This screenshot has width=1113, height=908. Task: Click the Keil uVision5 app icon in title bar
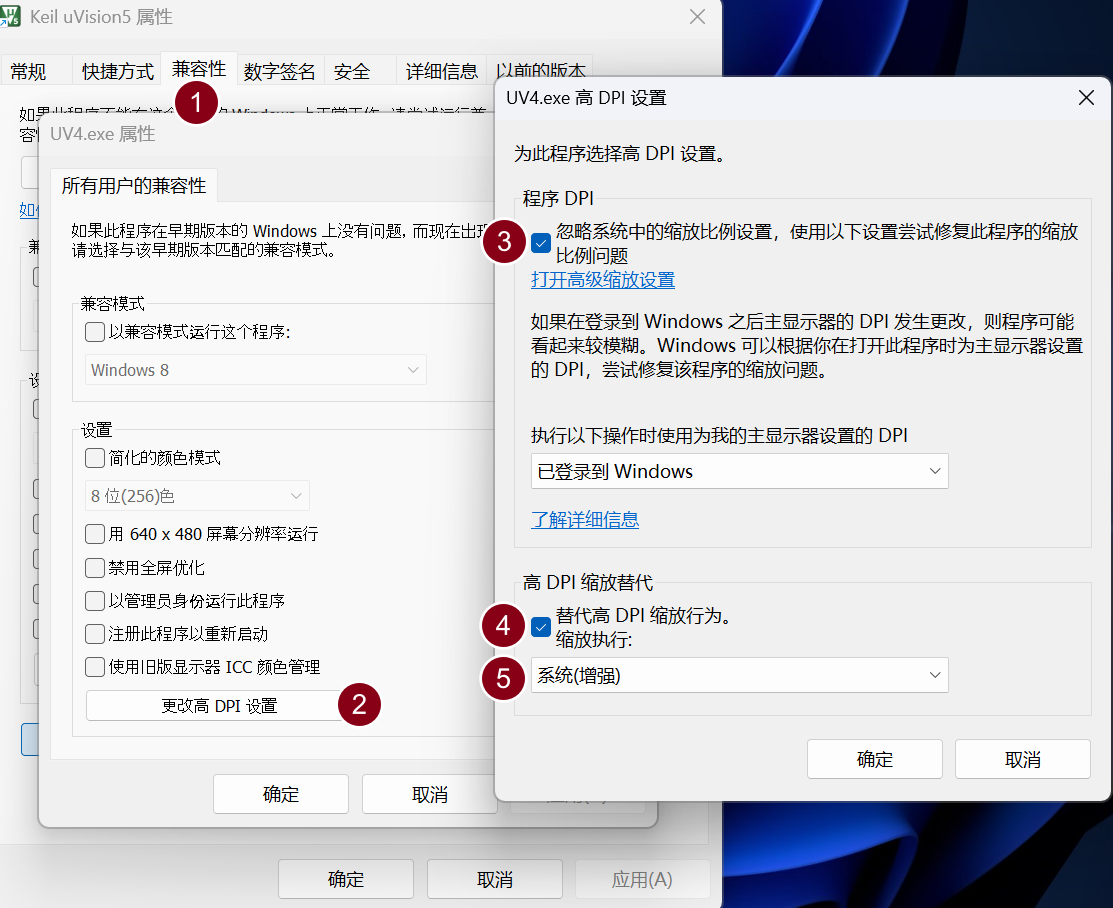pos(10,16)
